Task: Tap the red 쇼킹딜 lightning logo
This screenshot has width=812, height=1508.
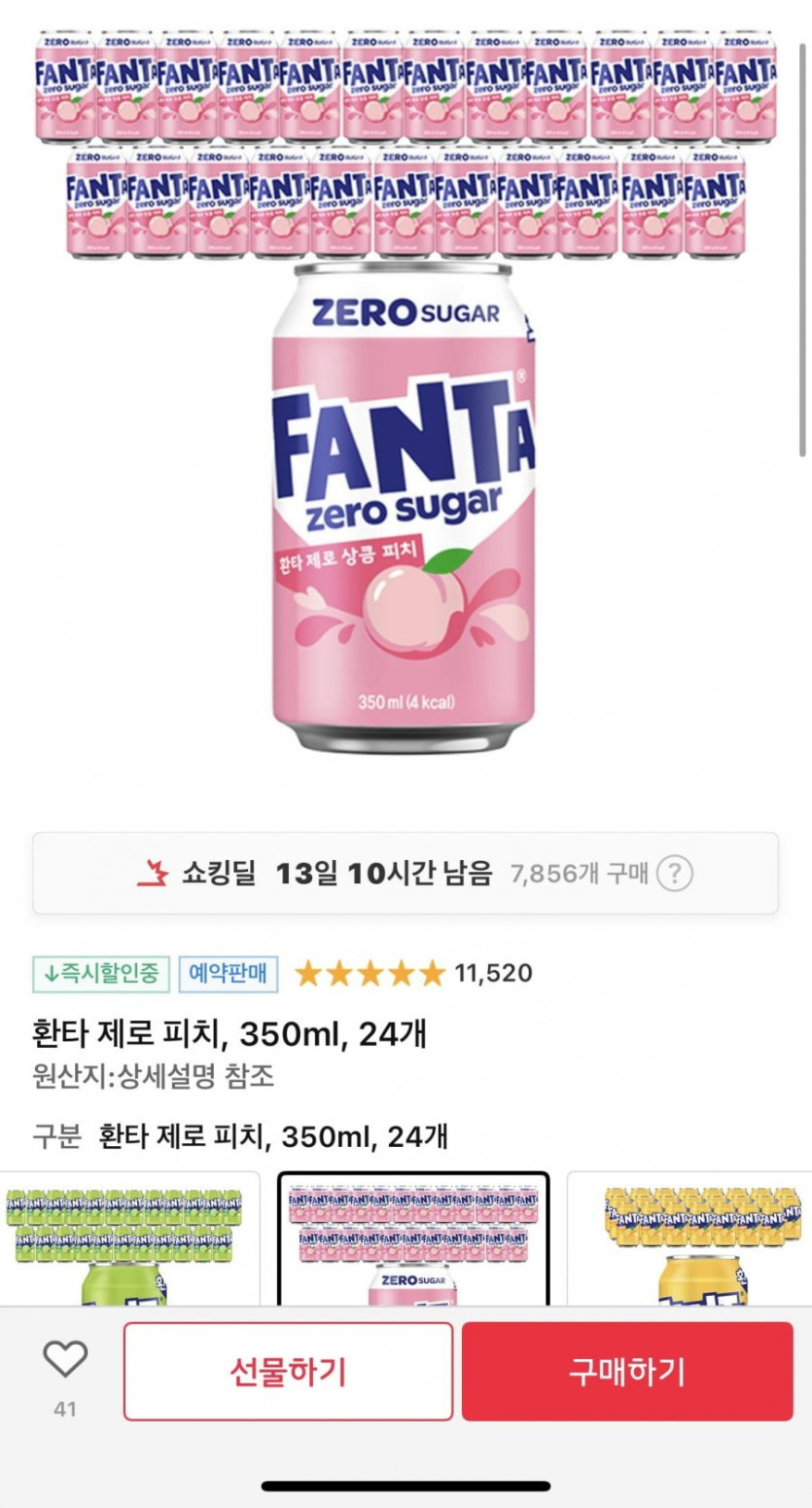Action: (153, 873)
